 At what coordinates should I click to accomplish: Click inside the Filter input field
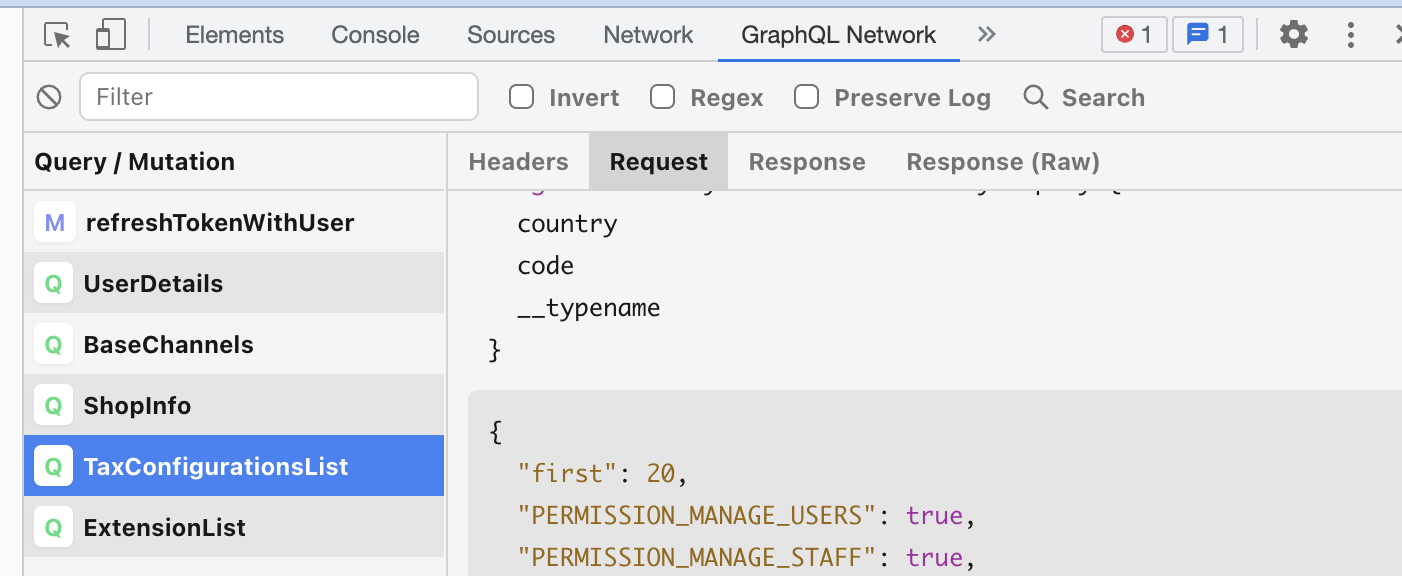[x=278, y=96]
